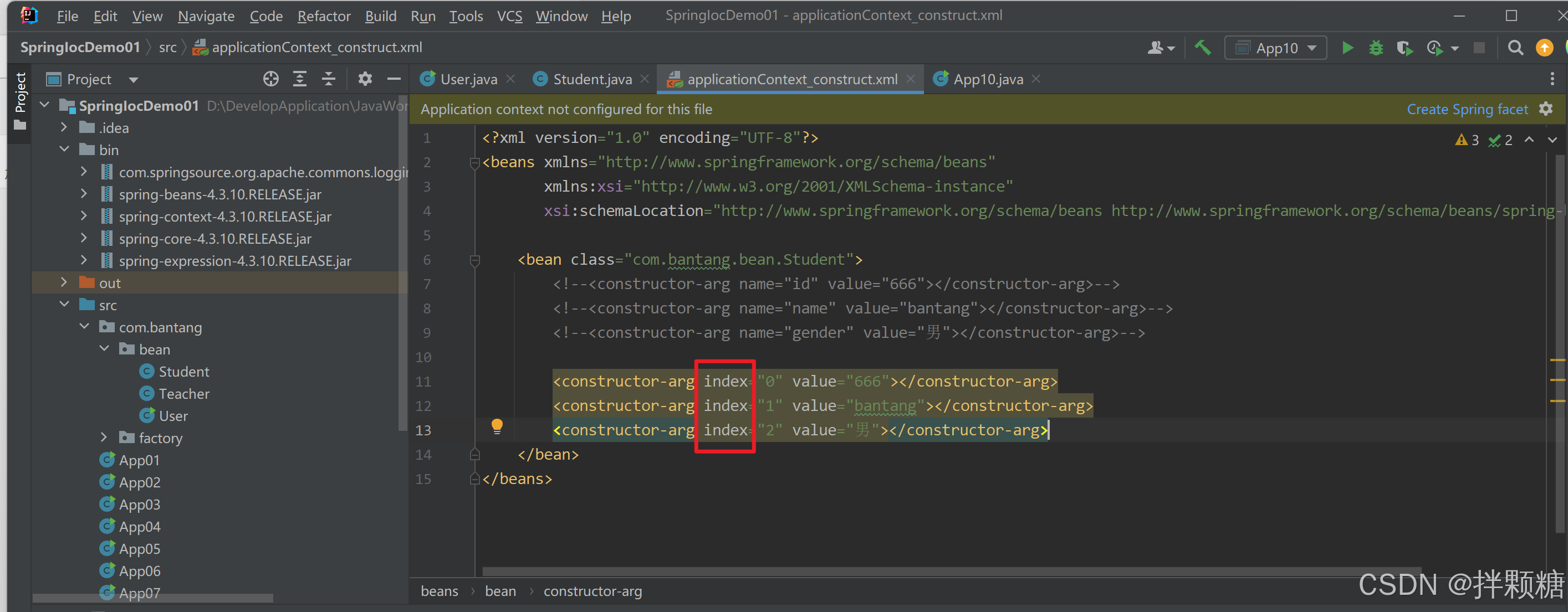Image resolution: width=1568 pixels, height=612 pixels.
Task: Click Select Opened File target icon
Action: [x=271, y=79]
